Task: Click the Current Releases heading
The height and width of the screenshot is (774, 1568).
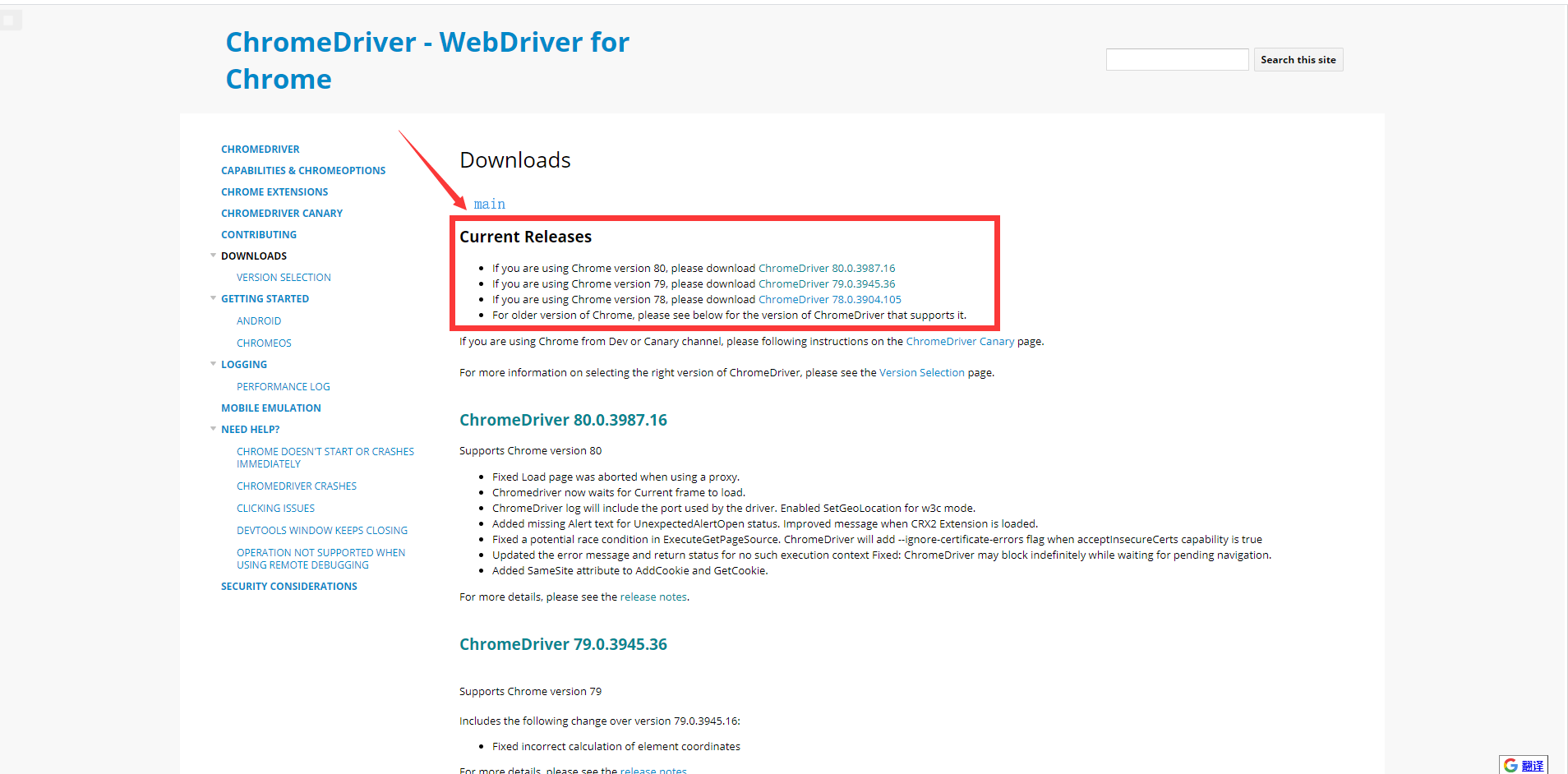Action: tap(525, 237)
